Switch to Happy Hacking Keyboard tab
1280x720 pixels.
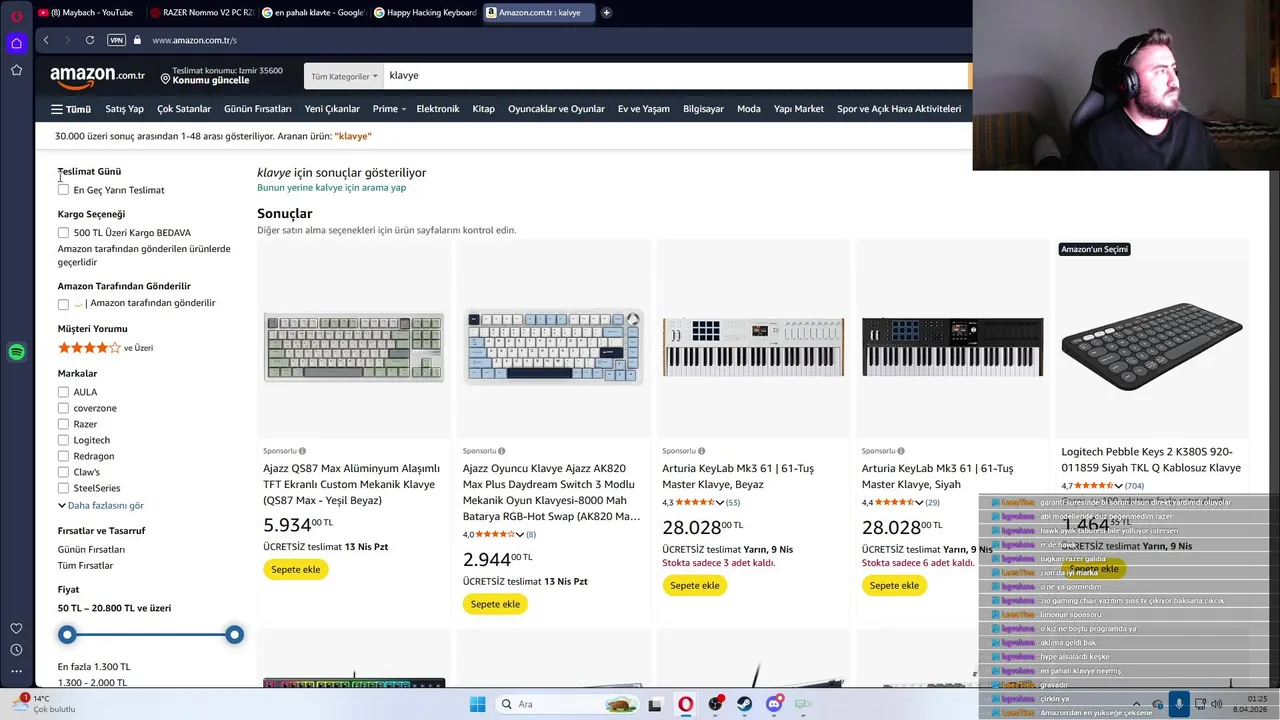(x=426, y=12)
